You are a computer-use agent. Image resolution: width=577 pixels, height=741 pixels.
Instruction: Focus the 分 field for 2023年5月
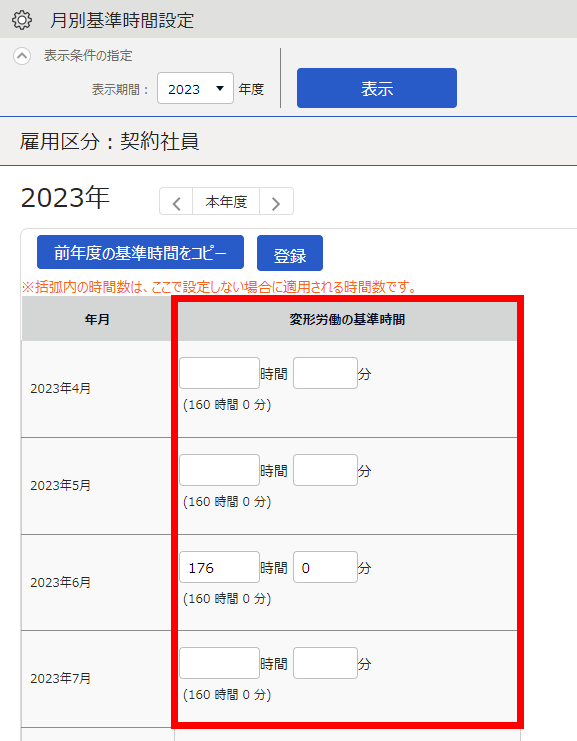(325, 470)
